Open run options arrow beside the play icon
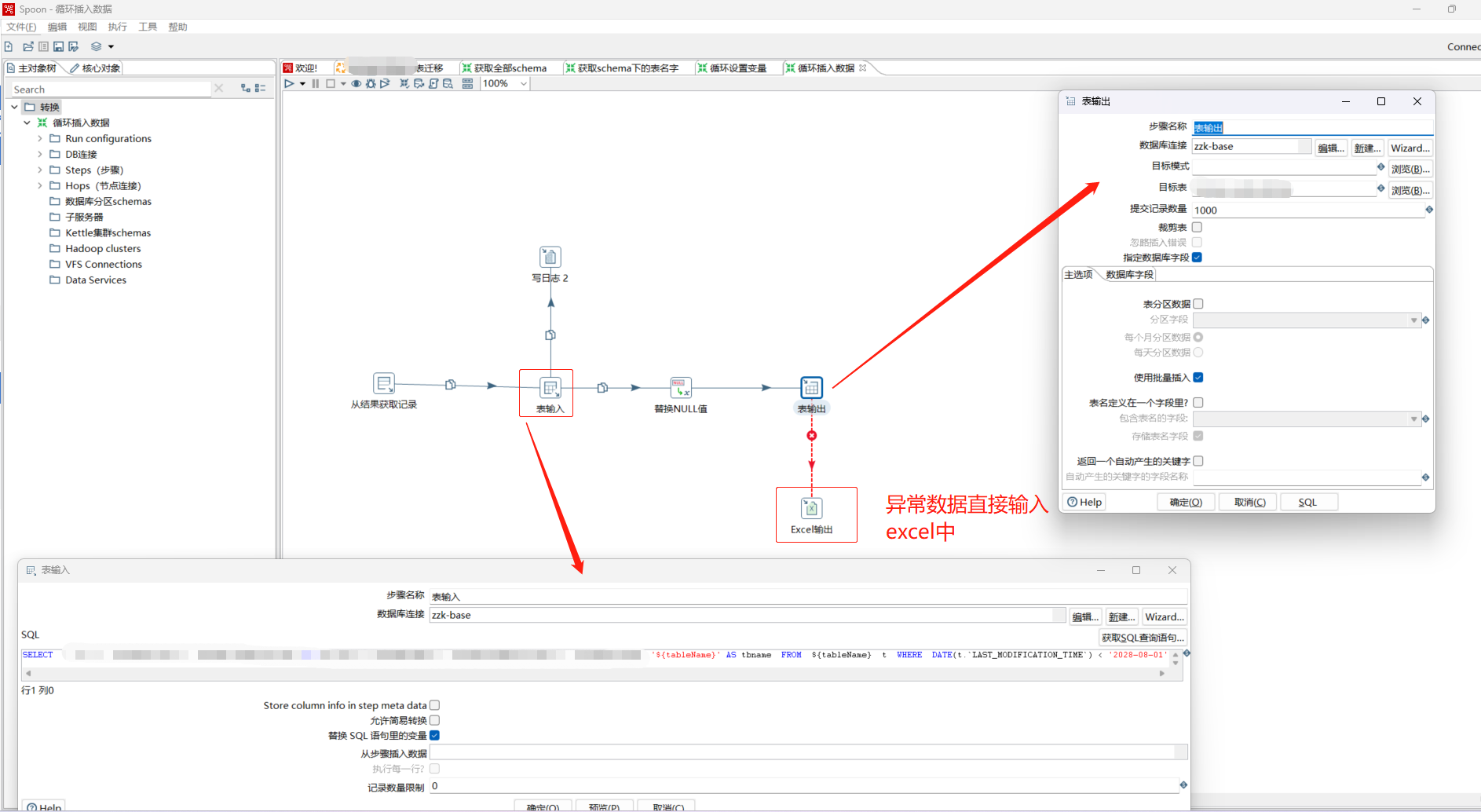Viewport: 1481px width, 812px height. tap(302, 84)
